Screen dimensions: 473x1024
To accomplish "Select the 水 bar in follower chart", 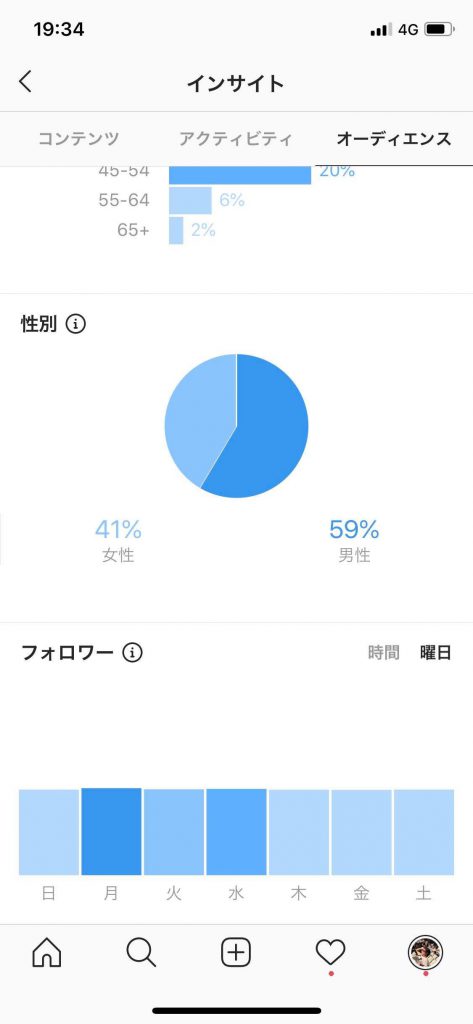I will pos(236,832).
